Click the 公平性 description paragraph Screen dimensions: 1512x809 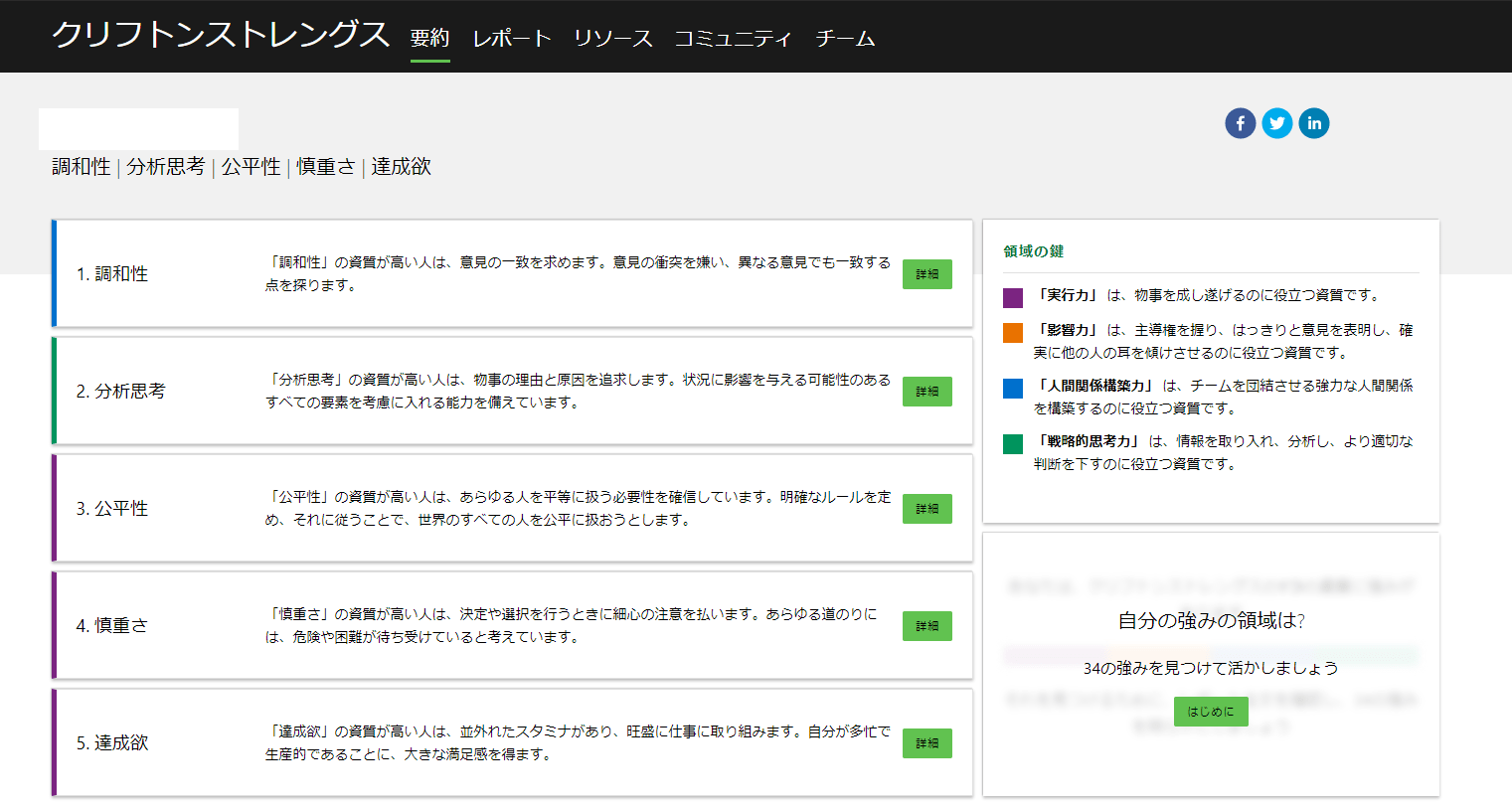coord(578,508)
